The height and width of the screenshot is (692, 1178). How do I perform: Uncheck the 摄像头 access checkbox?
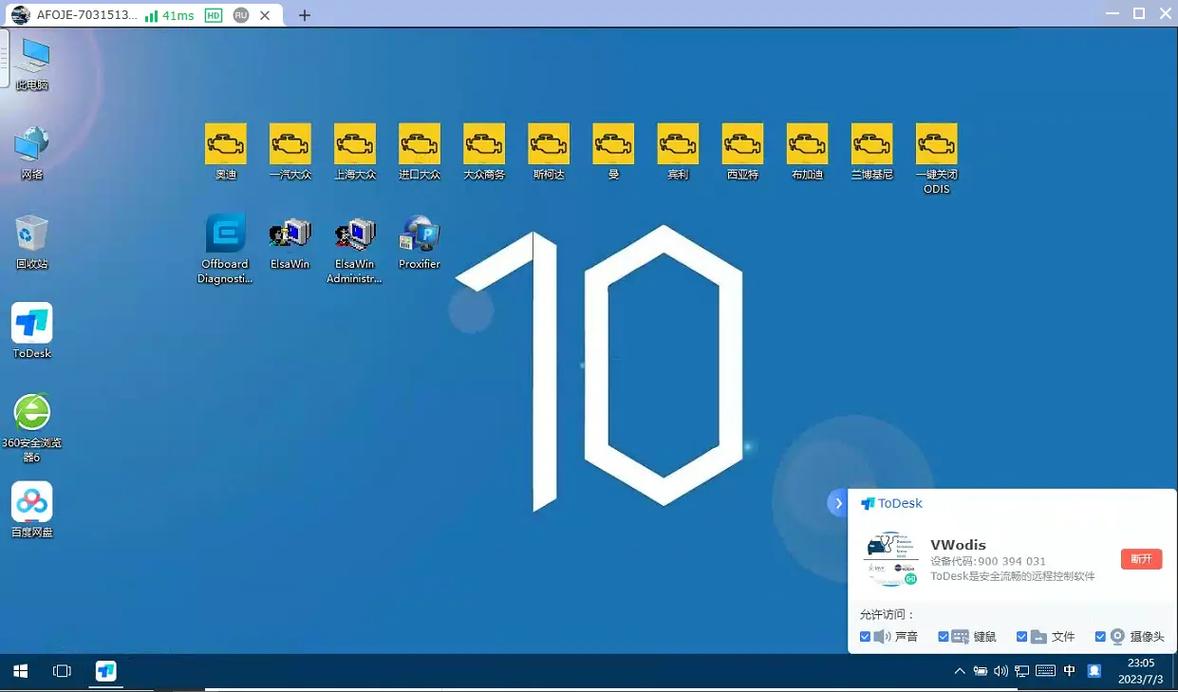pyautogui.click(x=1101, y=636)
